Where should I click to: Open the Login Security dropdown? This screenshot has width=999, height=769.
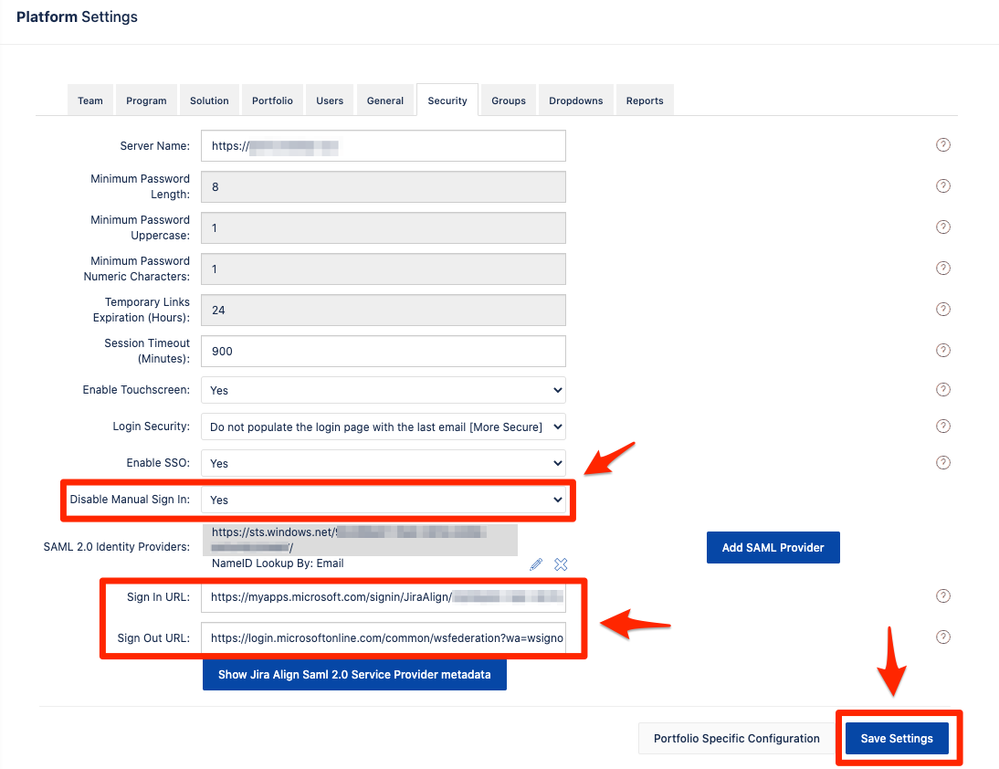pos(383,427)
